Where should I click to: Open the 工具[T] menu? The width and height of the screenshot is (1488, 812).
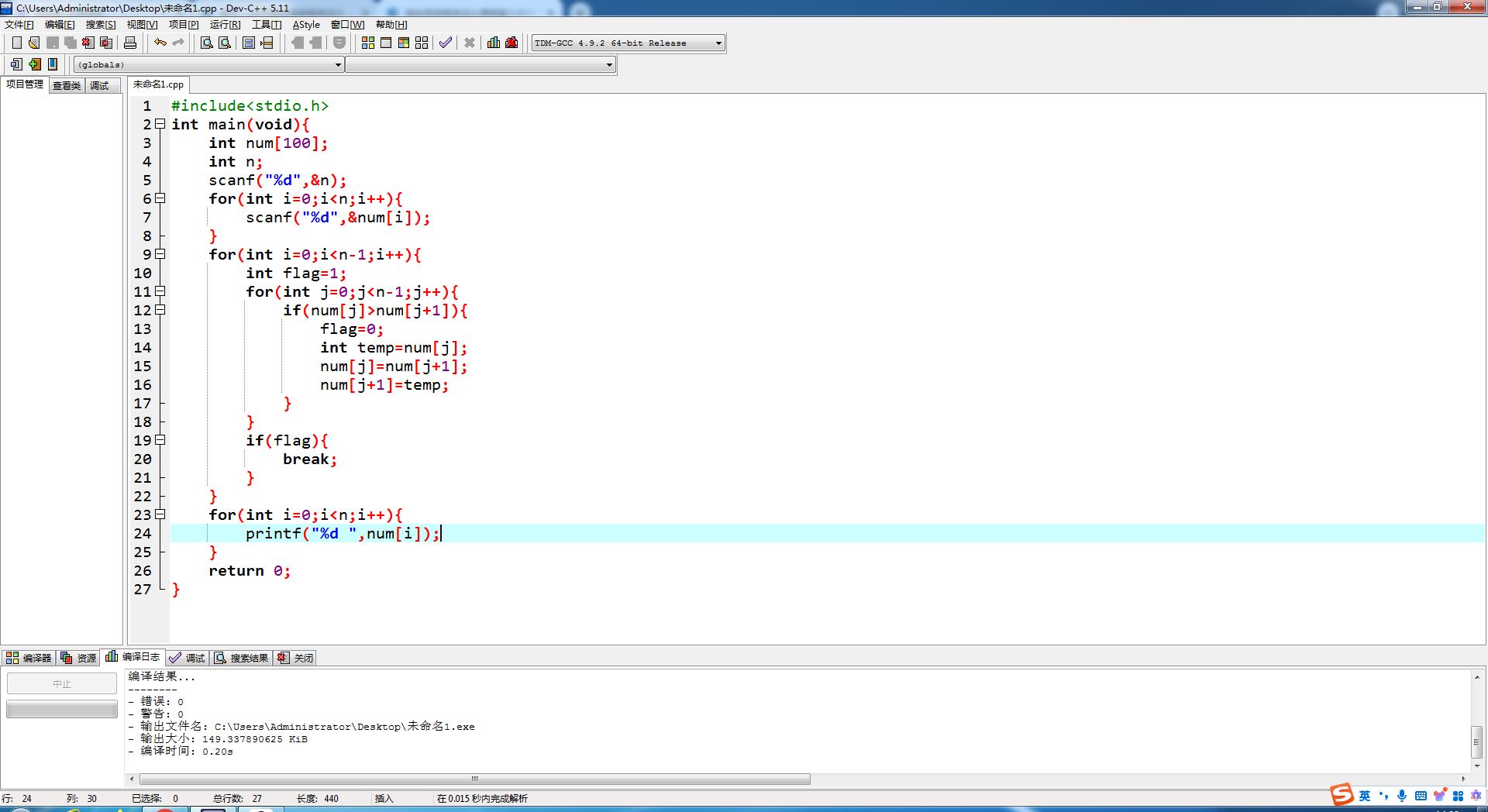pos(267,25)
